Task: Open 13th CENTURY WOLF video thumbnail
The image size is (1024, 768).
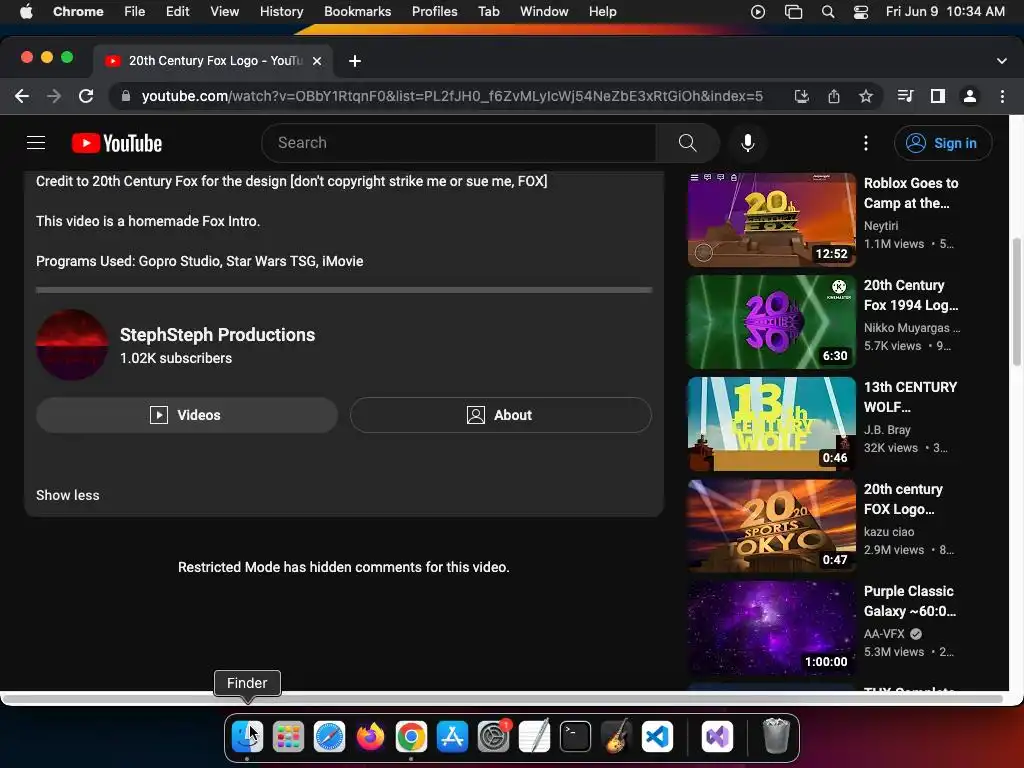Action: pos(771,424)
